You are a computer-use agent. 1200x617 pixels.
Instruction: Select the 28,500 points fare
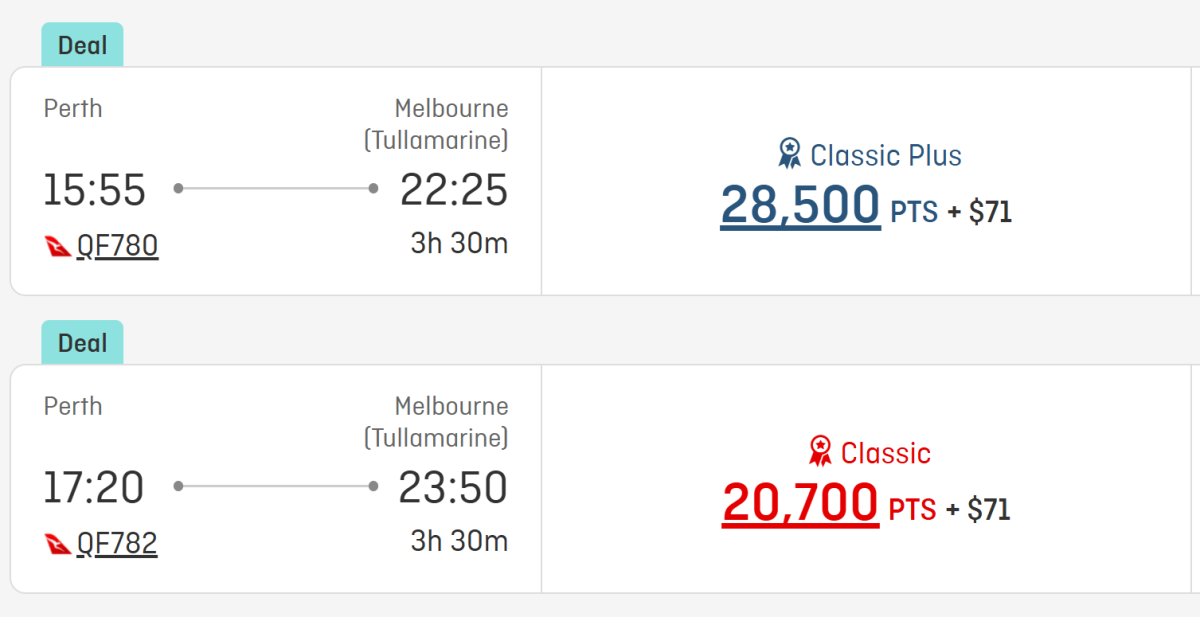point(800,205)
